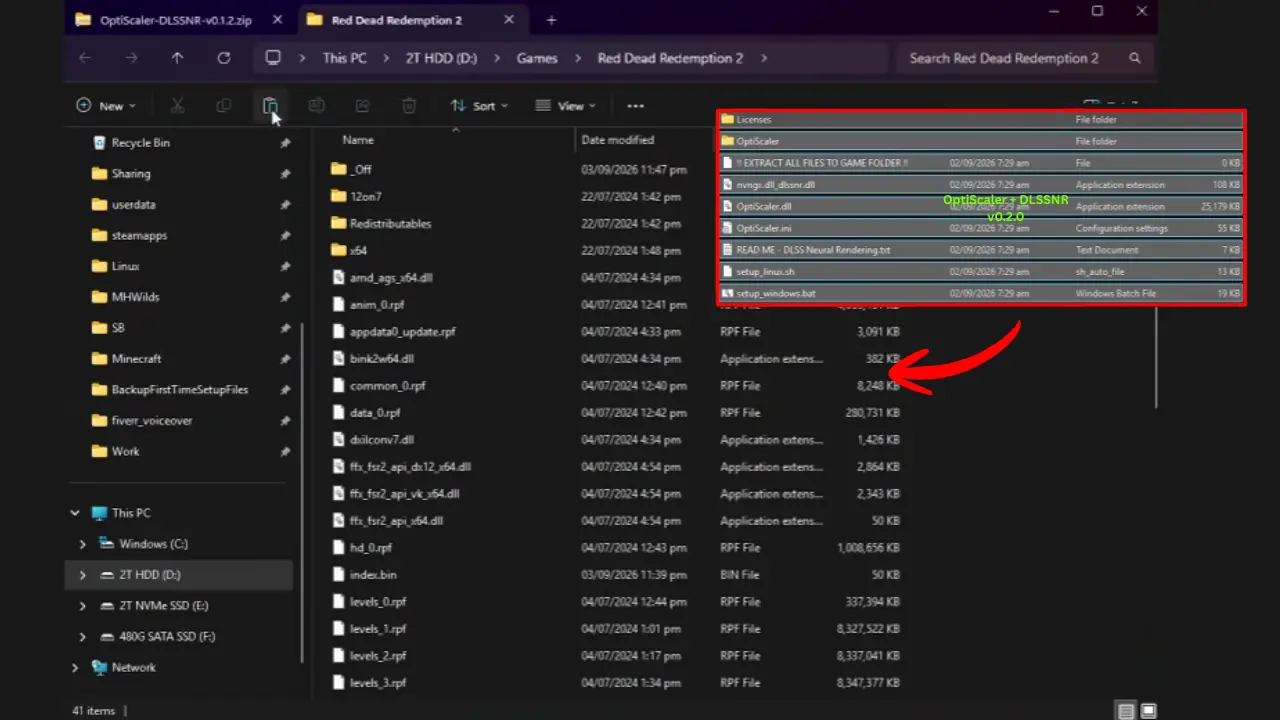Expand 2T HDD (D:) drive node

(x=83, y=575)
